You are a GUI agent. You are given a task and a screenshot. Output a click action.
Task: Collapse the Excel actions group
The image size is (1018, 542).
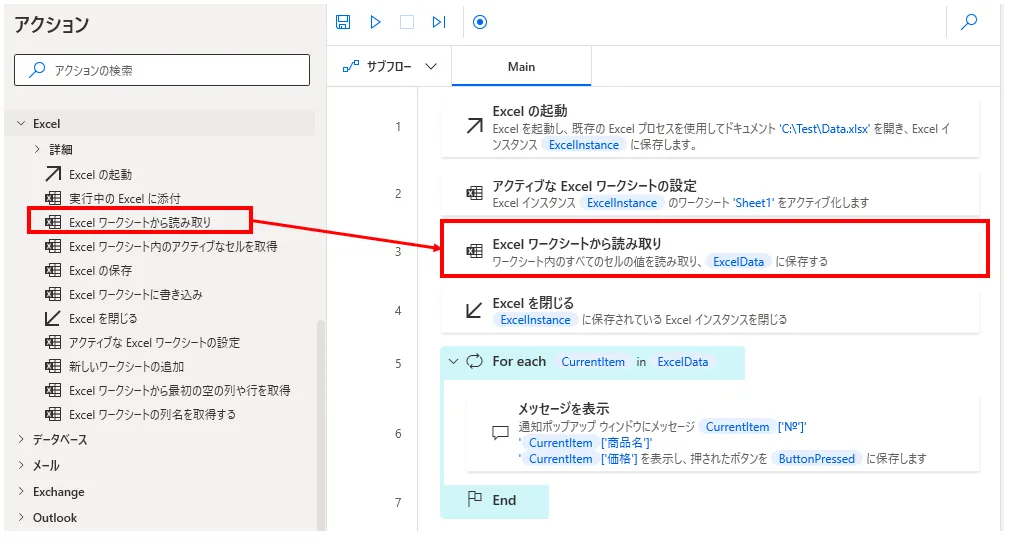click(x=21, y=124)
